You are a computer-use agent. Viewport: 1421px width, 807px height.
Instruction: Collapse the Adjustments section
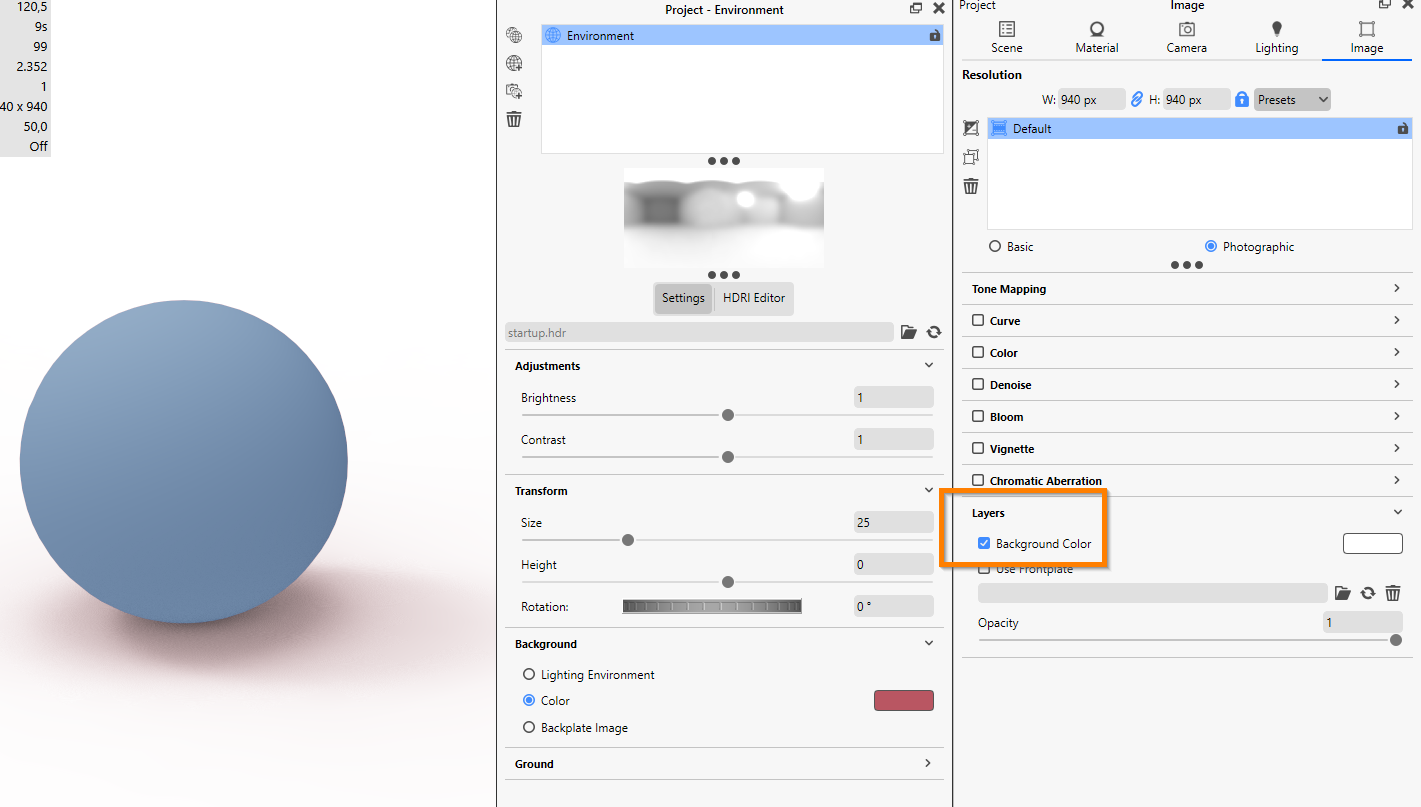pos(929,366)
